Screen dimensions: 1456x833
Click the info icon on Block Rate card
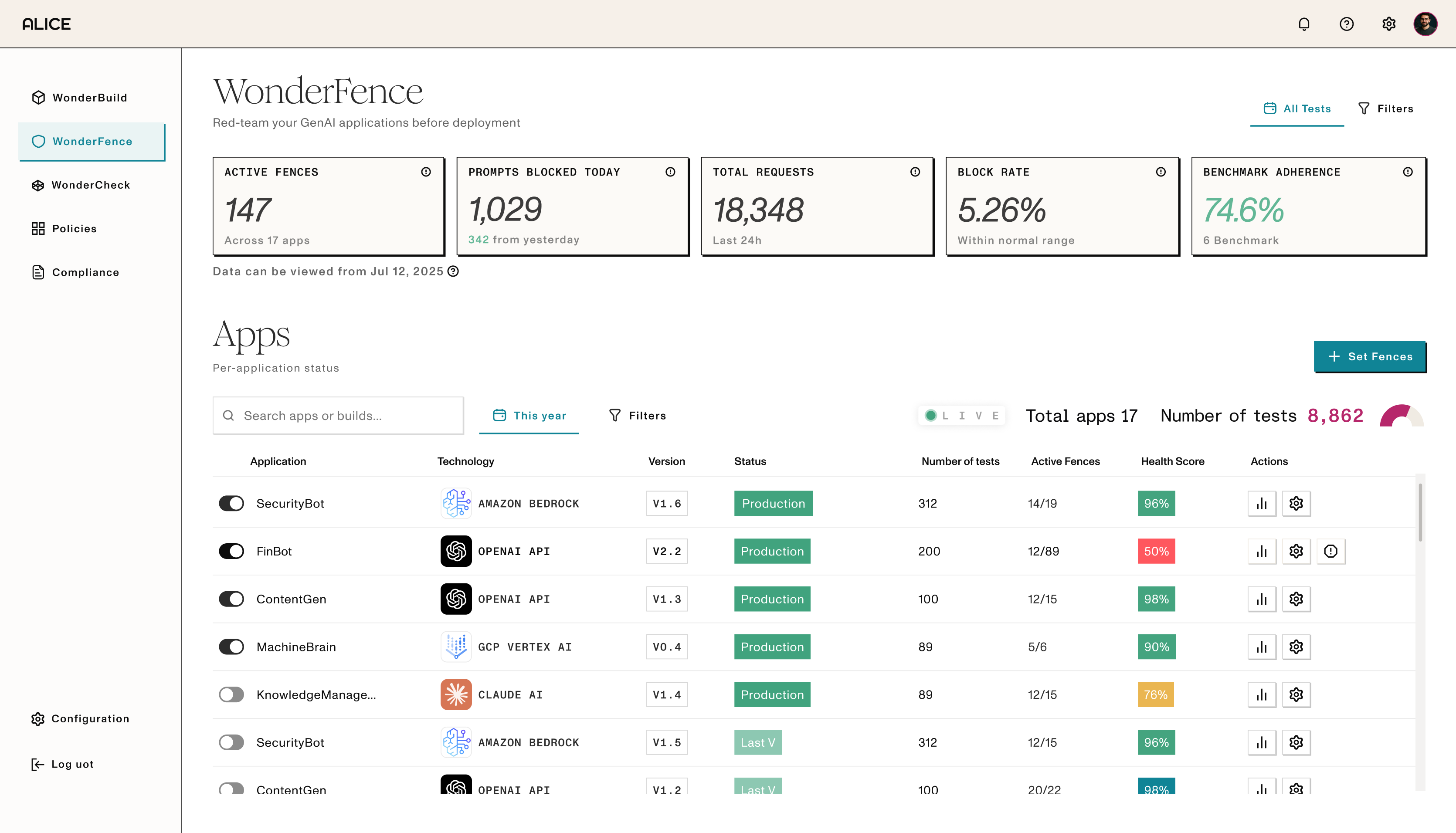[x=1160, y=172]
